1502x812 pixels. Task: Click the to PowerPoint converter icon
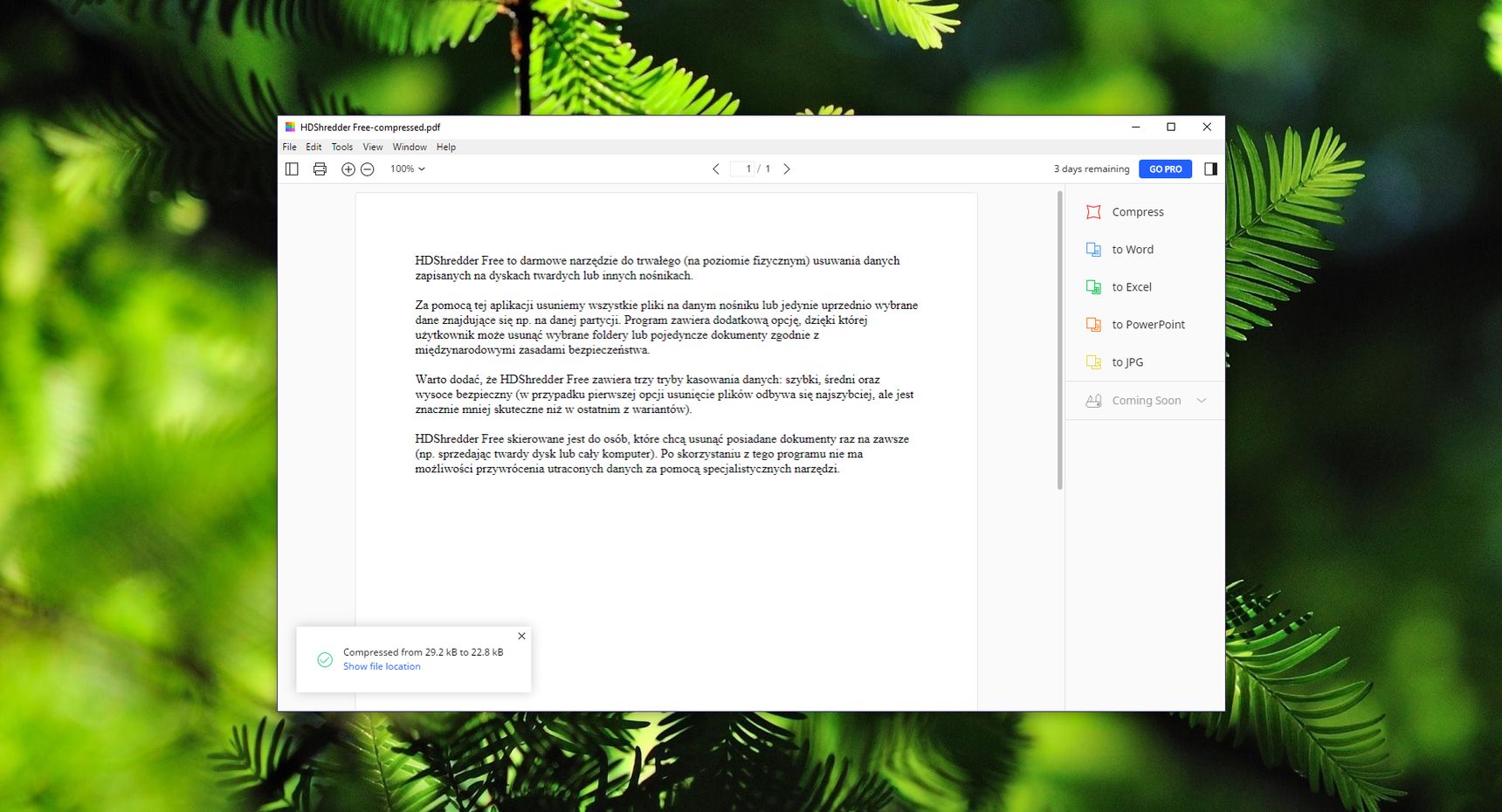[1093, 325]
